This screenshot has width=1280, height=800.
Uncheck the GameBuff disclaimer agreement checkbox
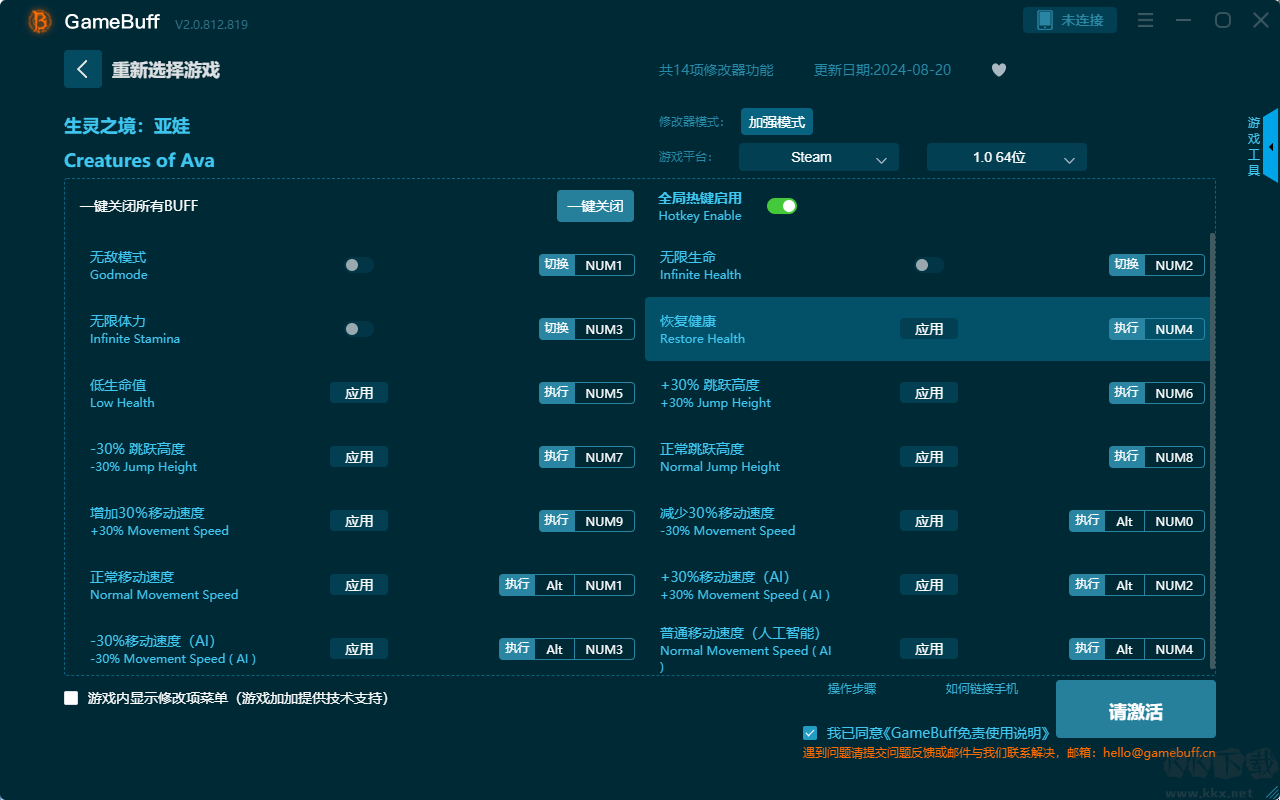coord(810,733)
